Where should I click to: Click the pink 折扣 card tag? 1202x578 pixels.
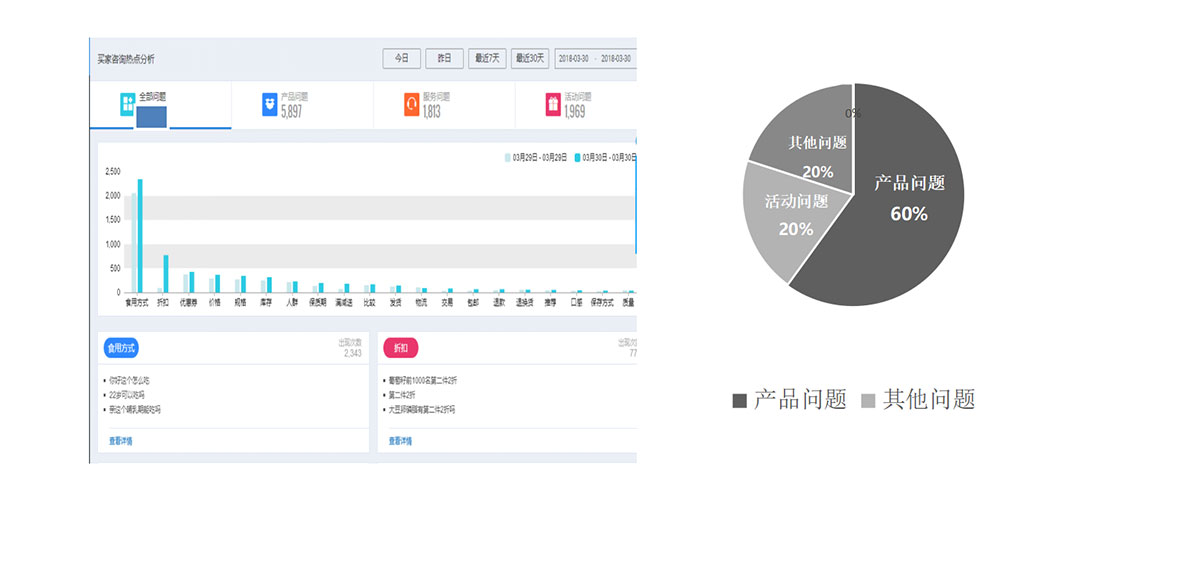coord(400,348)
